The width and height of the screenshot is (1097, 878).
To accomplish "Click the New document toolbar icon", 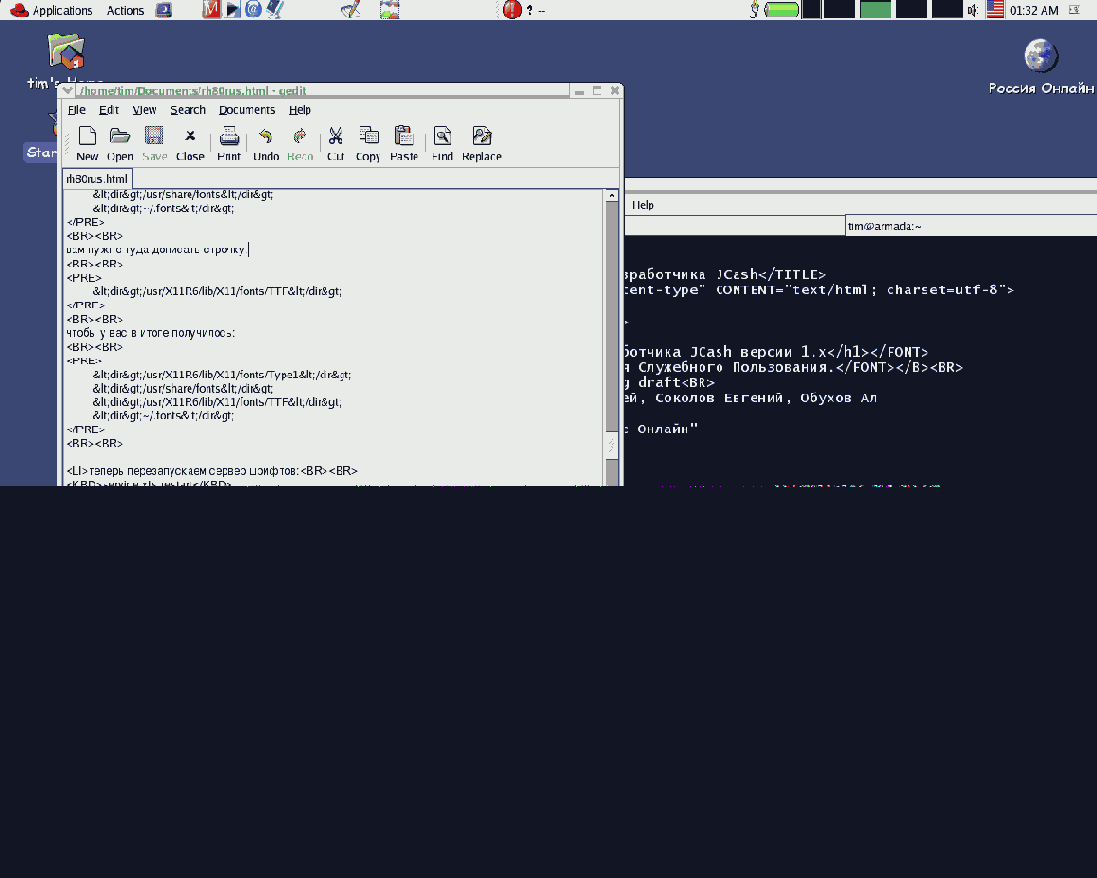I will point(87,142).
